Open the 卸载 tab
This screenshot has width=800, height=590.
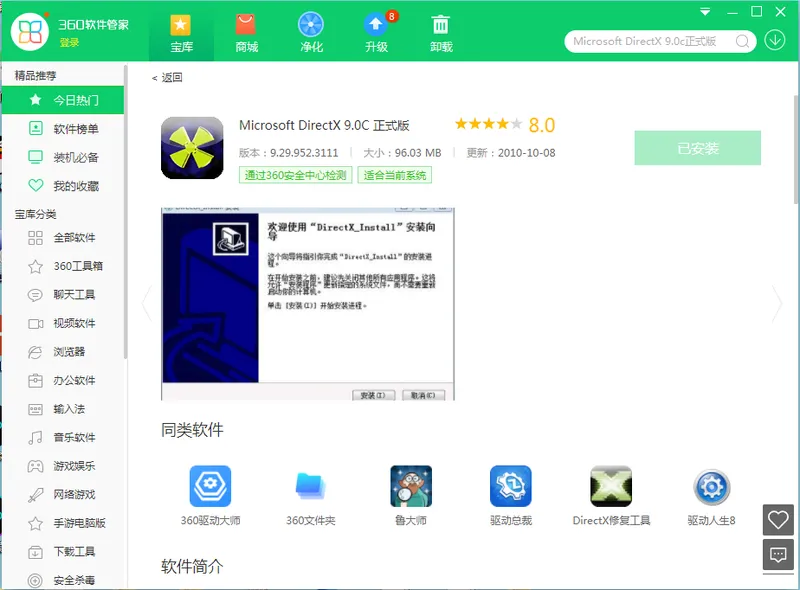[x=441, y=34]
